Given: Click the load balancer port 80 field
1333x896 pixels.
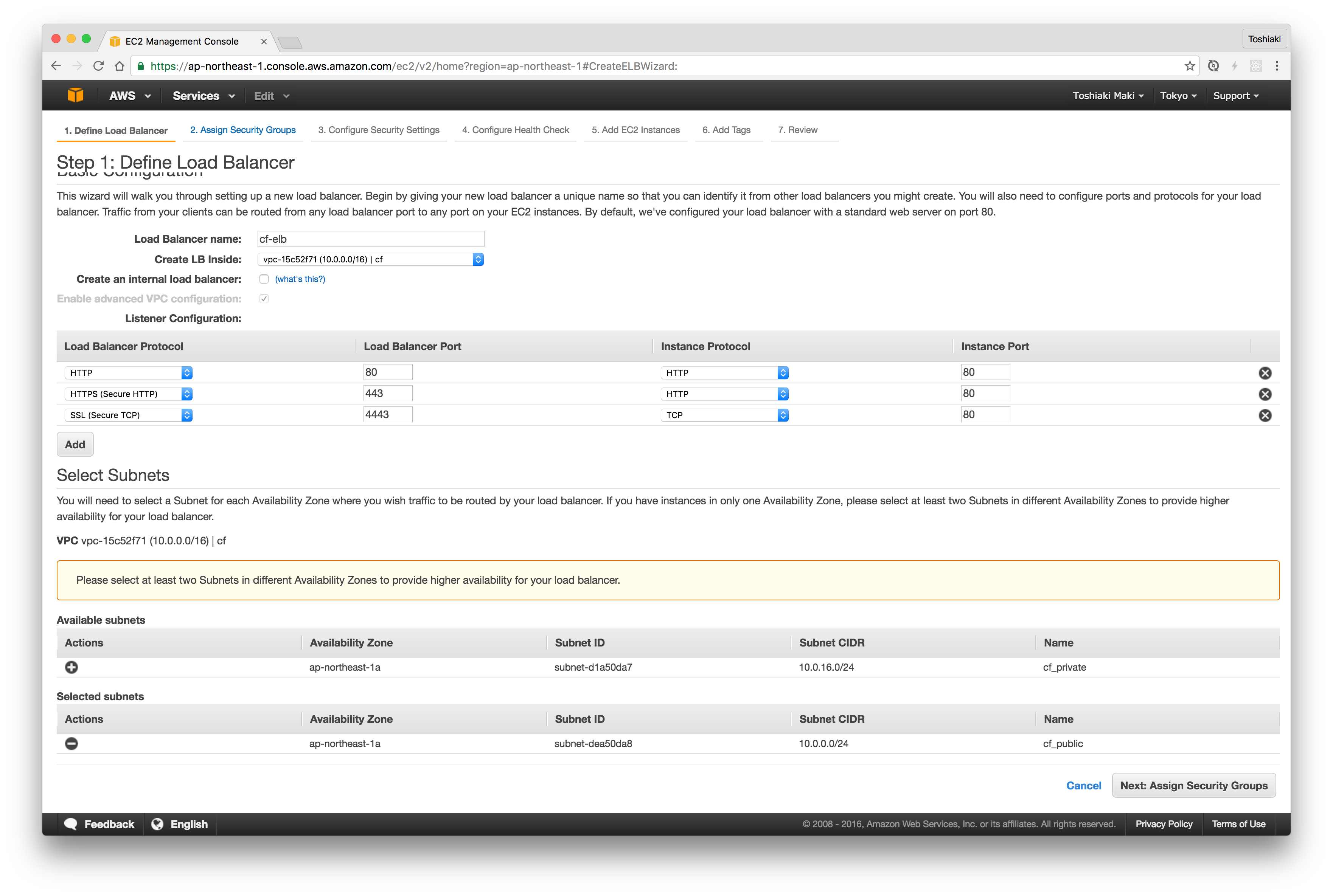Looking at the screenshot, I should pyautogui.click(x=388, y=372).
